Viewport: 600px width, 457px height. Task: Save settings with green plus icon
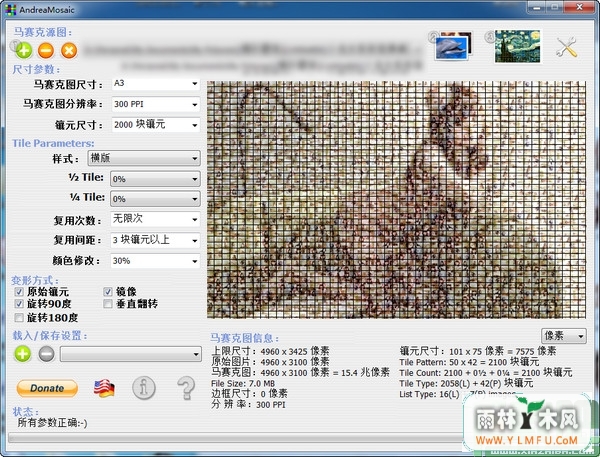coord(23,354)
